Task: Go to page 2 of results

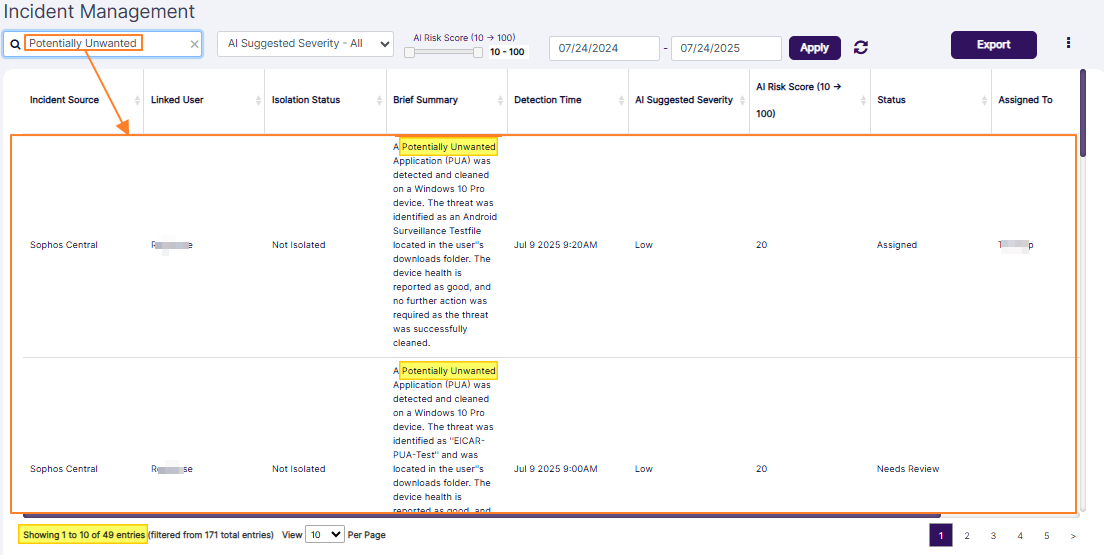Action: point(967,536)
